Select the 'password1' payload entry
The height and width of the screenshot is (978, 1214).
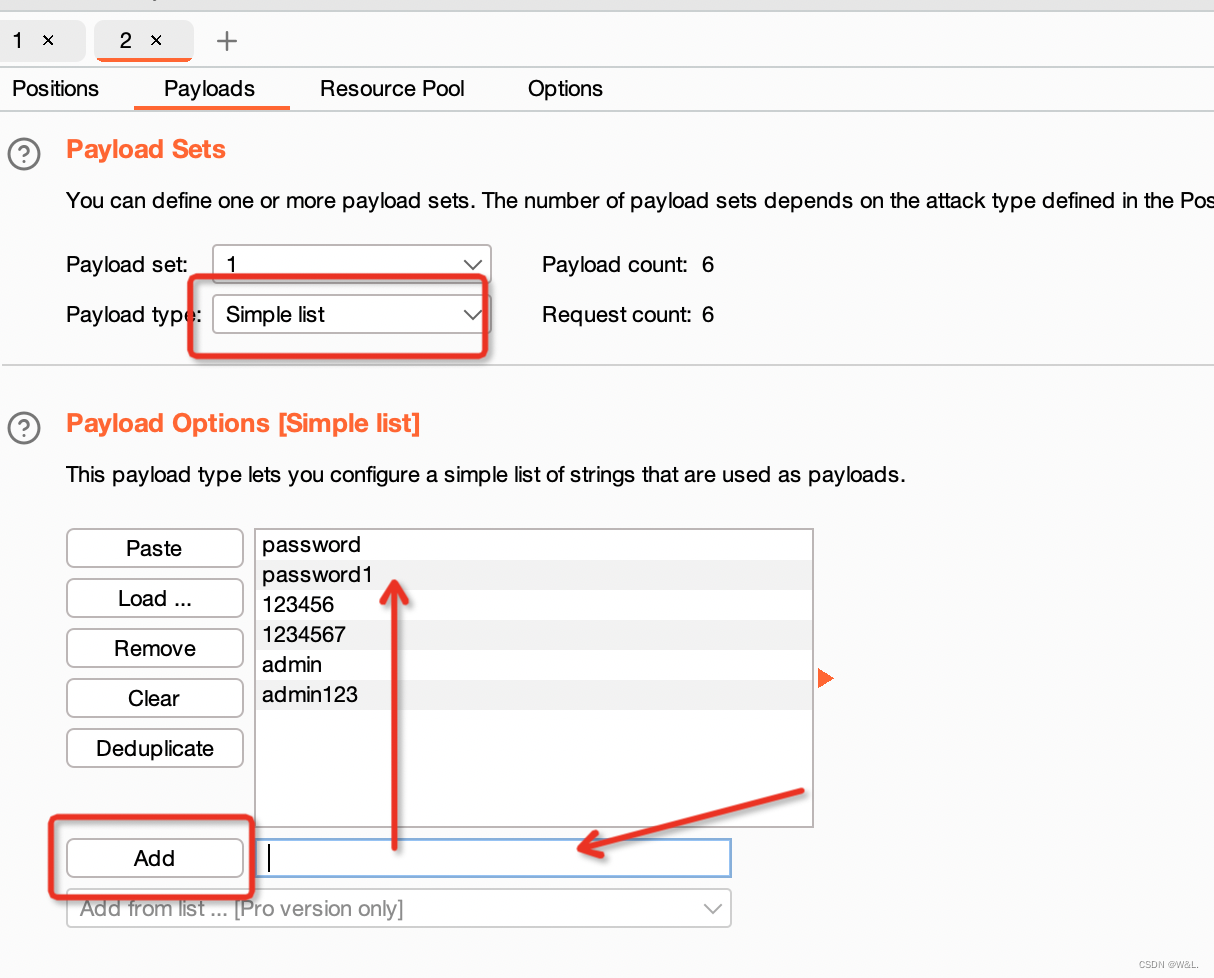[x=534, y=575]
